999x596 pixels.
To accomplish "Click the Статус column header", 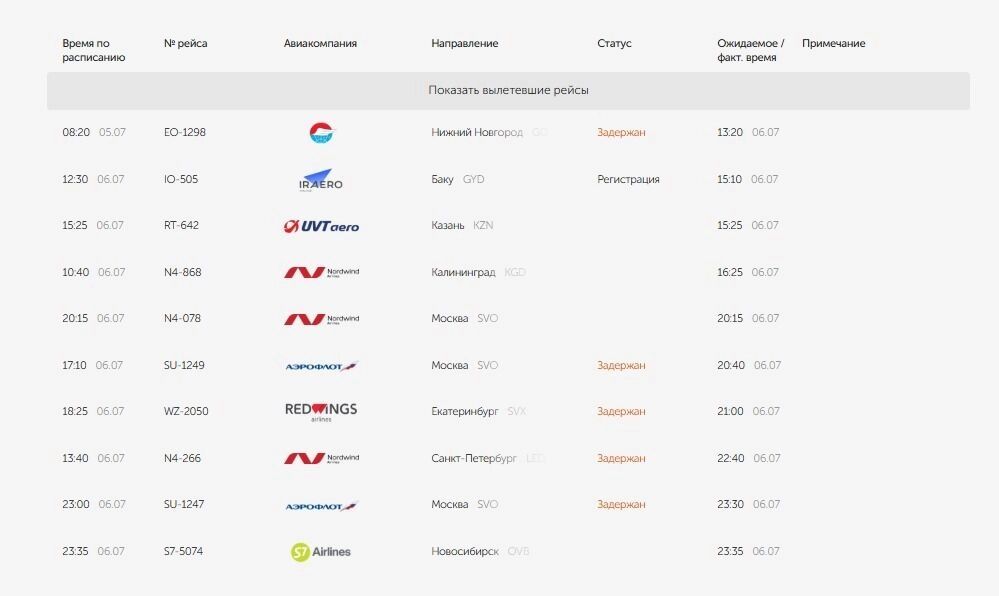I will click(x=614, y=44).
